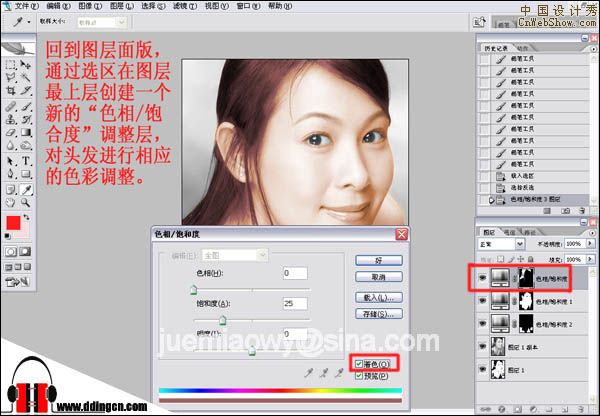This screenshot has height=416, width=600.
Task: Select the Path Selection tool
Action: [11, 161]
